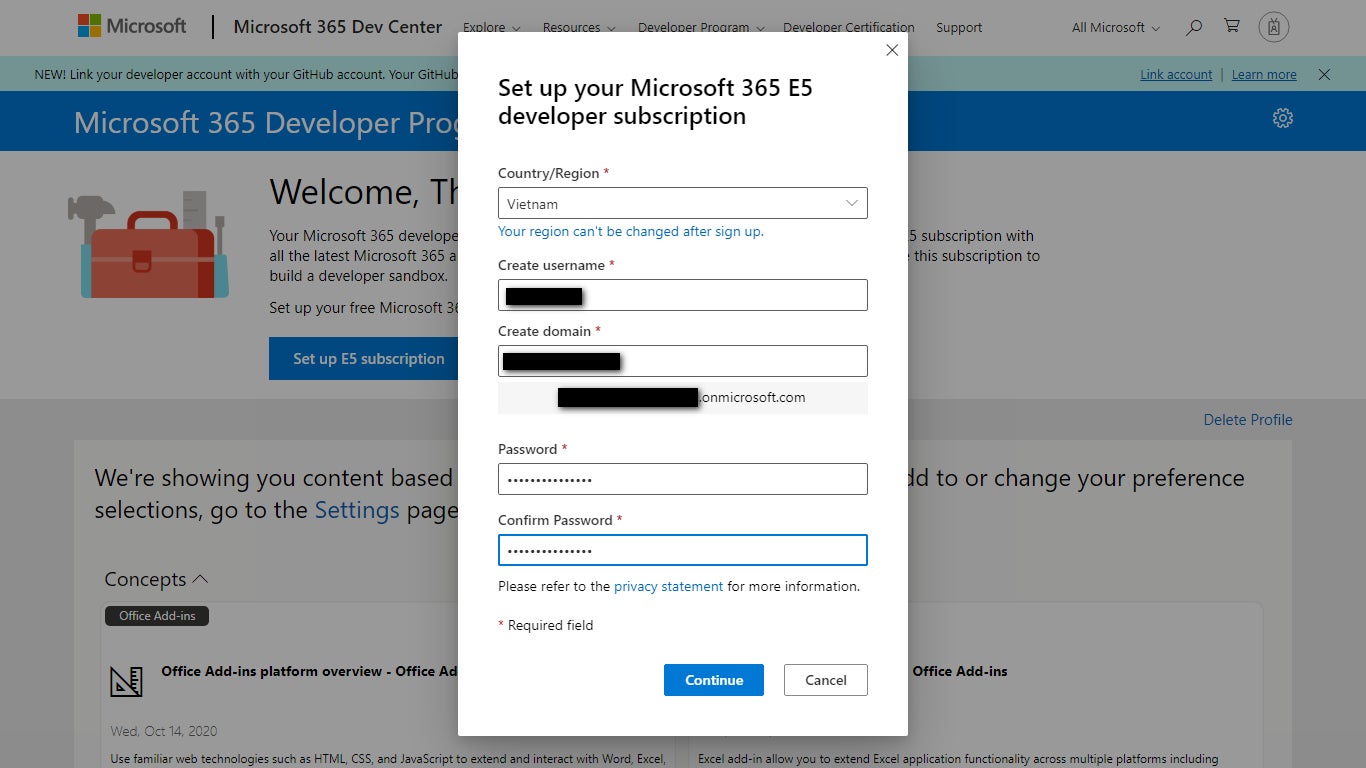The height and width of the screenshot is (768, 1366).
Task: Open the Office Add-ins platform overview article
Action: (310, 671)
